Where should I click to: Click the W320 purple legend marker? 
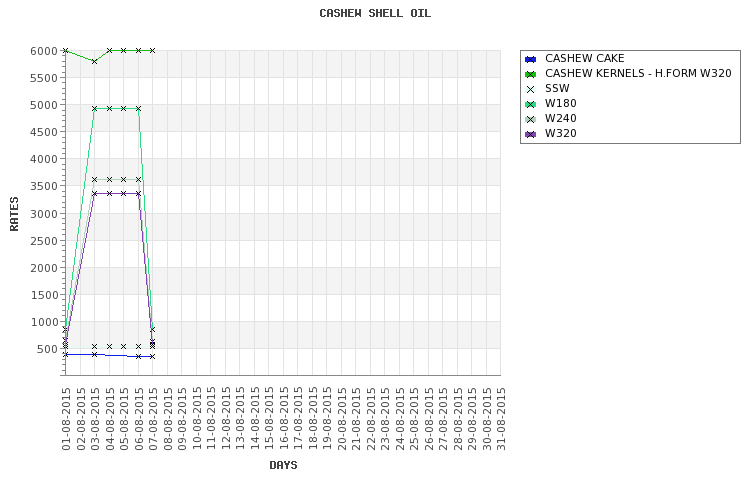coord(530,134)
